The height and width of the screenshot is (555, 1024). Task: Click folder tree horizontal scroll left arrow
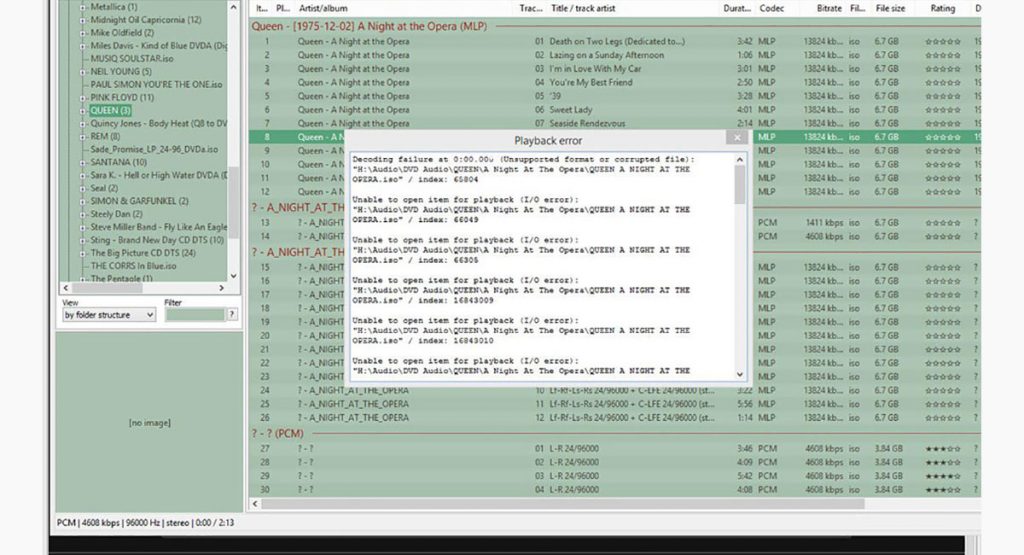pos(65,288)
